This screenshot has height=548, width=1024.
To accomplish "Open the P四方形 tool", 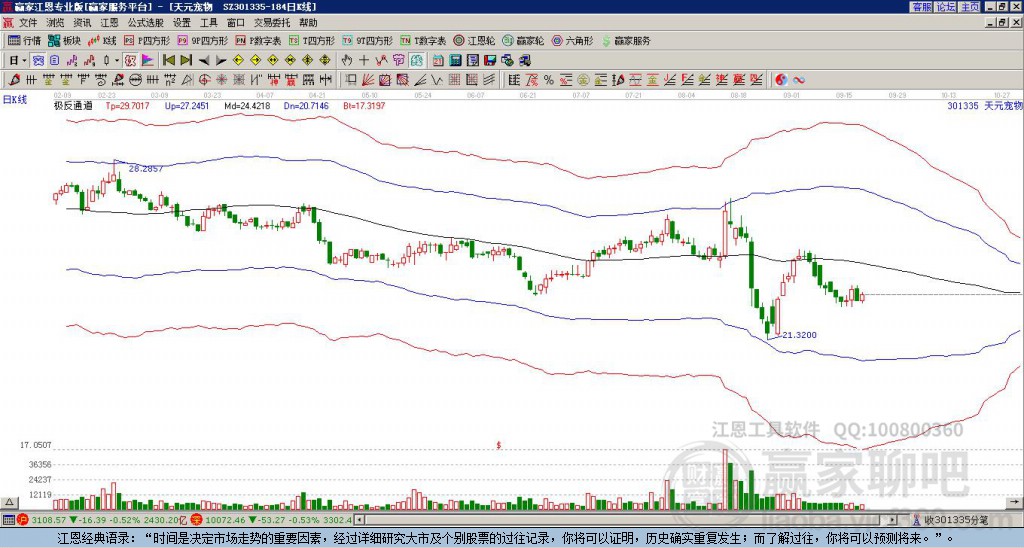I will click(x=147, y=40).
